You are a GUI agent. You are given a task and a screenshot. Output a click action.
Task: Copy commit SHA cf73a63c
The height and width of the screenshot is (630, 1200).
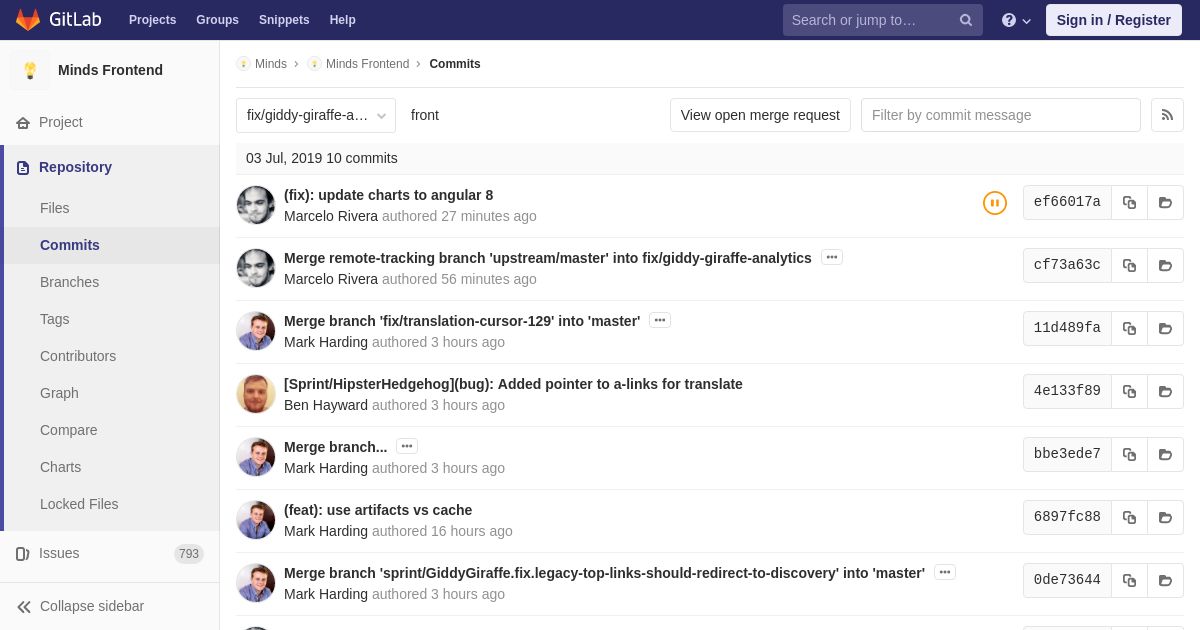pyautogui.click(x=1129, y=265)
